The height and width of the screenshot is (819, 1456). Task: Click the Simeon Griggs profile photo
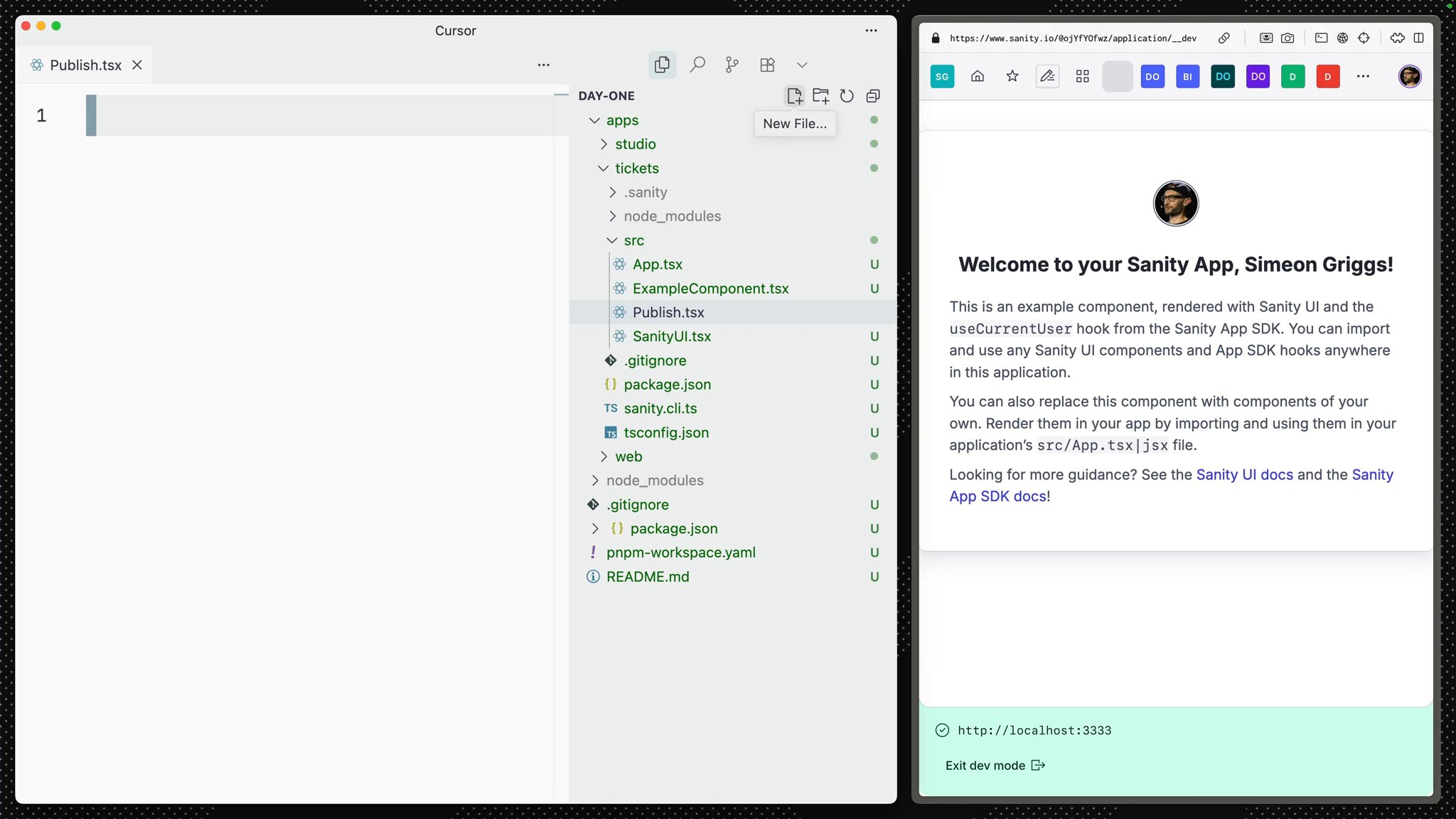click(x=1176, y=203)
